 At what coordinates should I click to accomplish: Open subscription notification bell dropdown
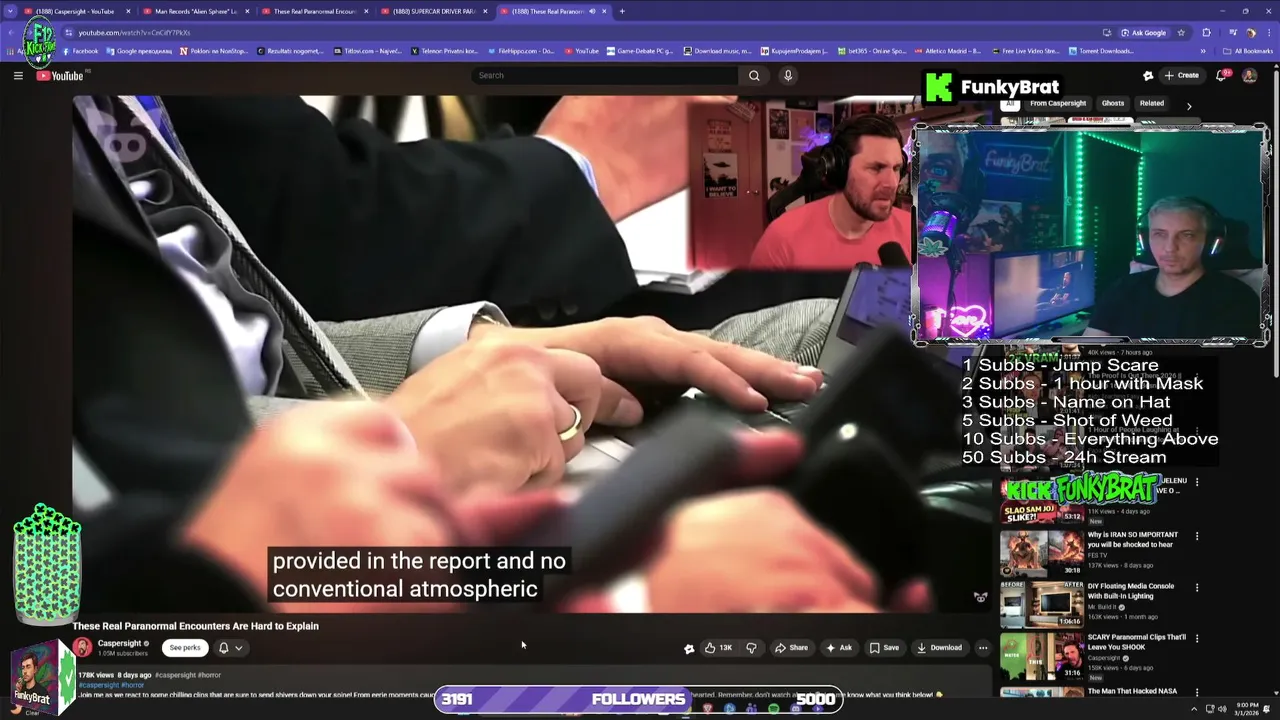click(x=230, y=648)
